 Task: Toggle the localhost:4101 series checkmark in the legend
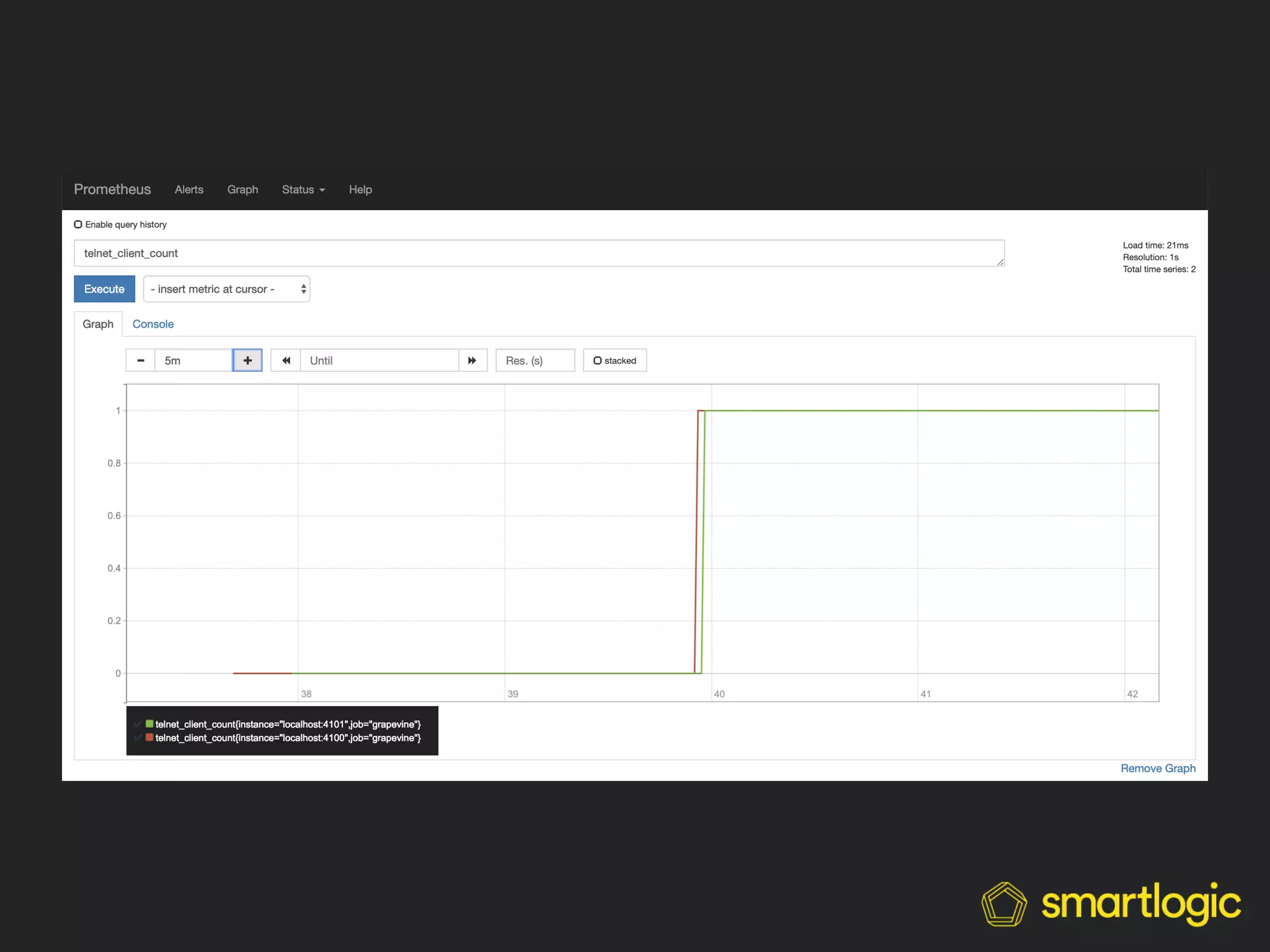[138, 724]
